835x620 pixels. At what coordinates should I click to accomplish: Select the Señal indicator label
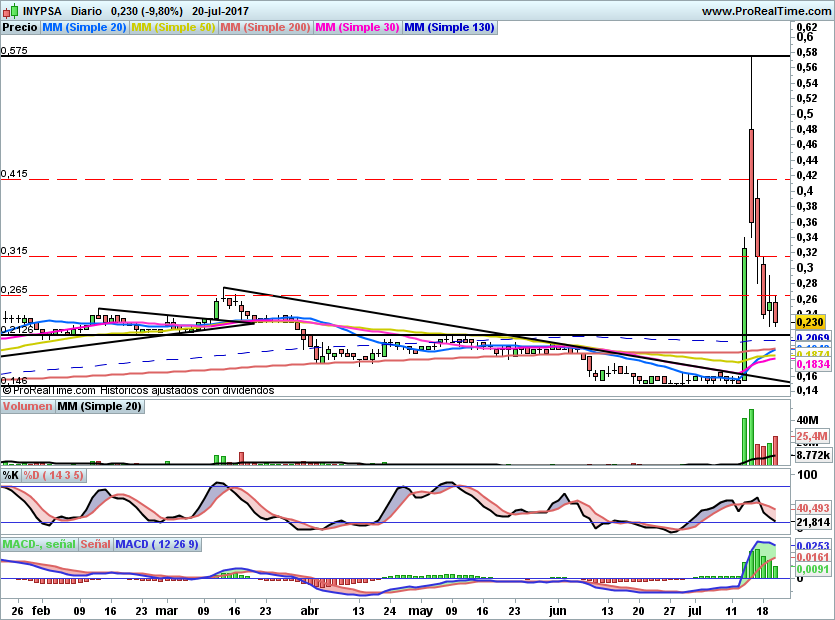(95, 544)
